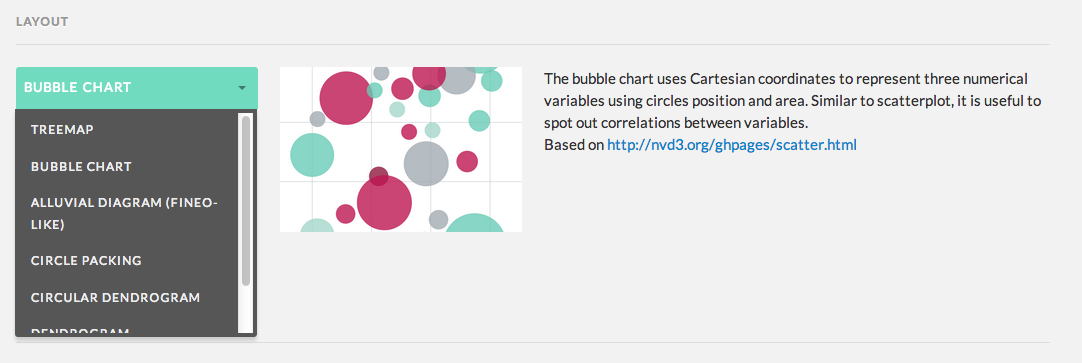
Task: Open the nvd3.org scatter.html link
Action: click(x=731, y=146)
